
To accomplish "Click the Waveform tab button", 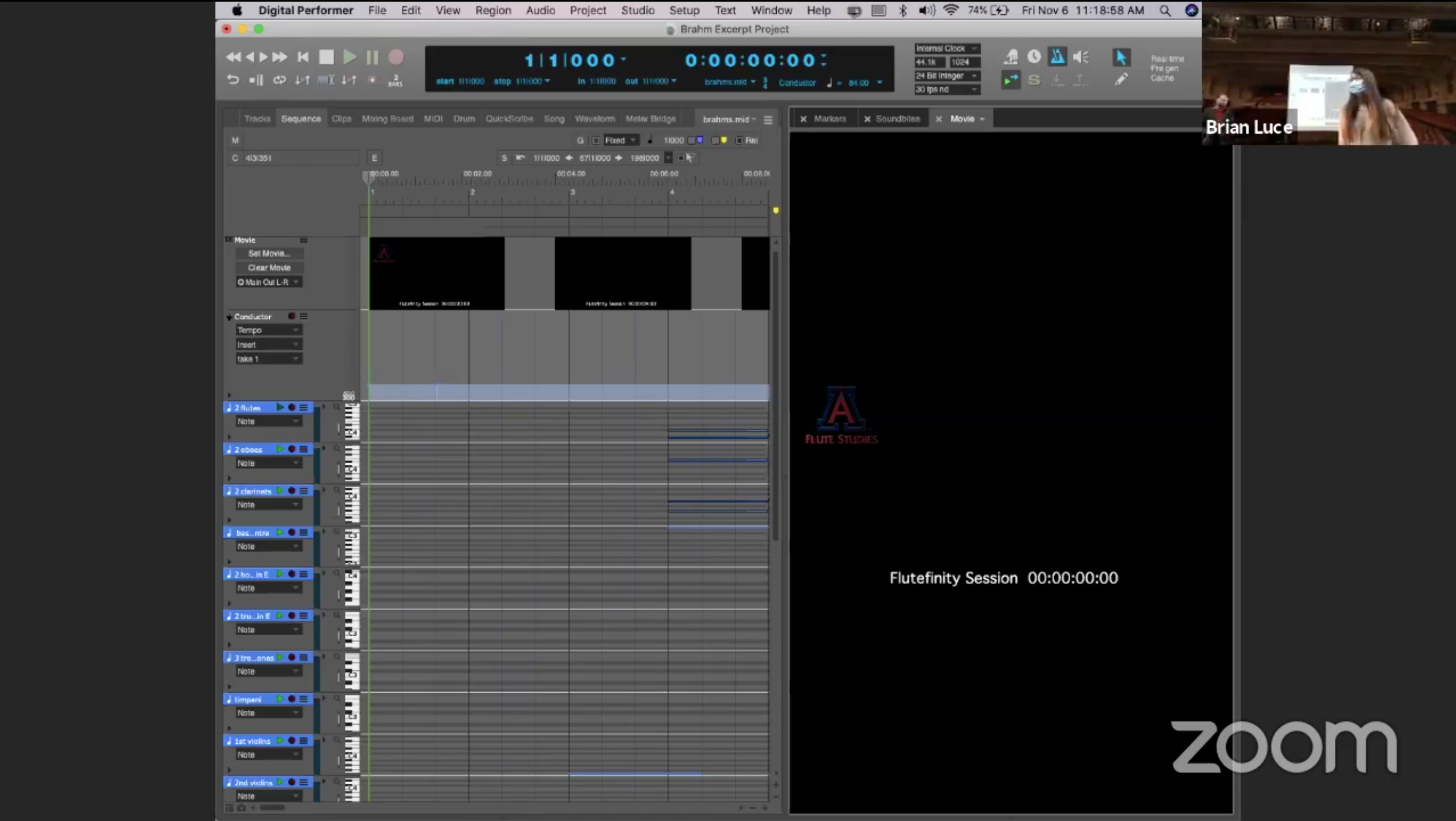I will pos(595,118).
